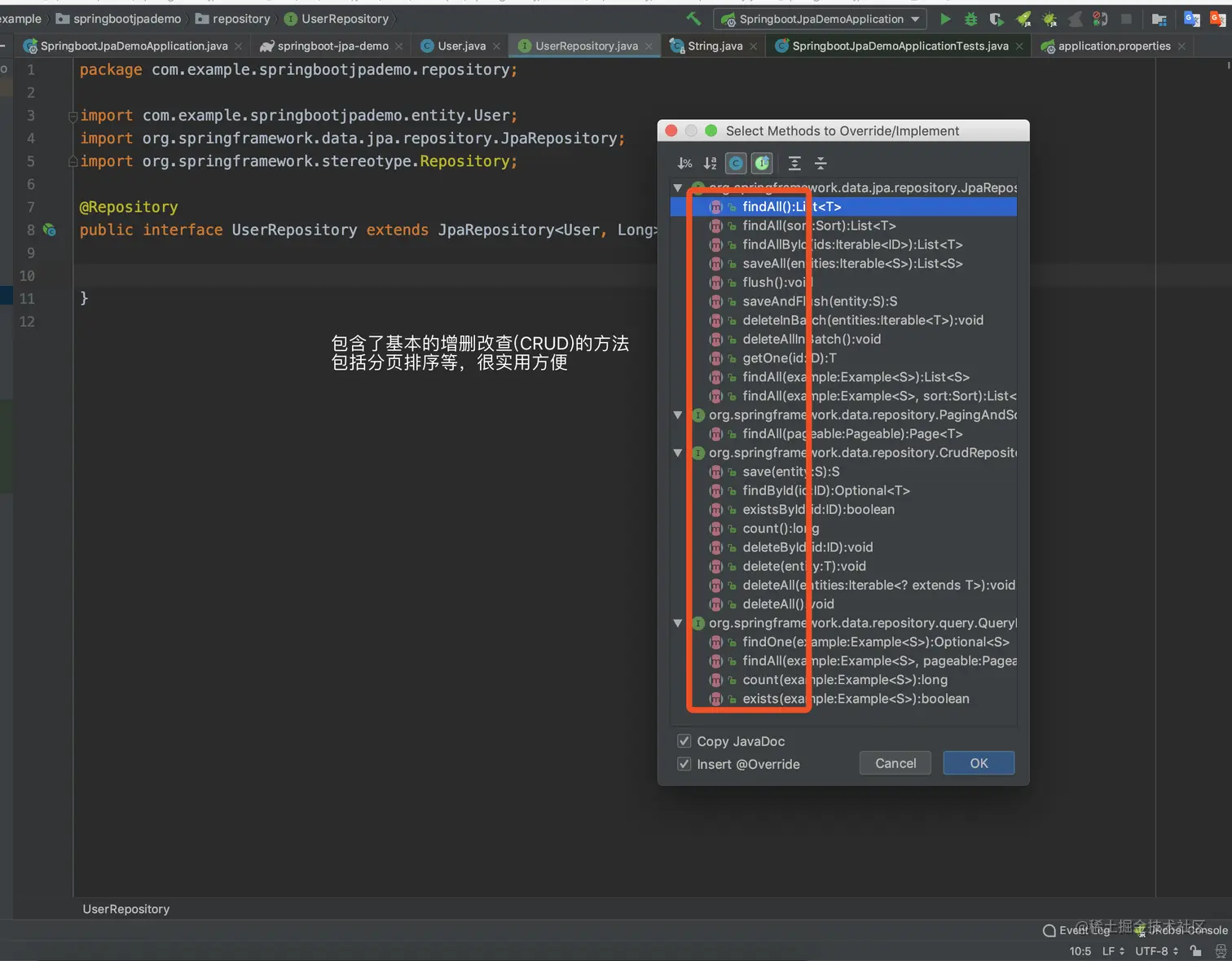Uncheck the Insert @Override checkbox
1232x961 pixels.
tap(684, 764)
